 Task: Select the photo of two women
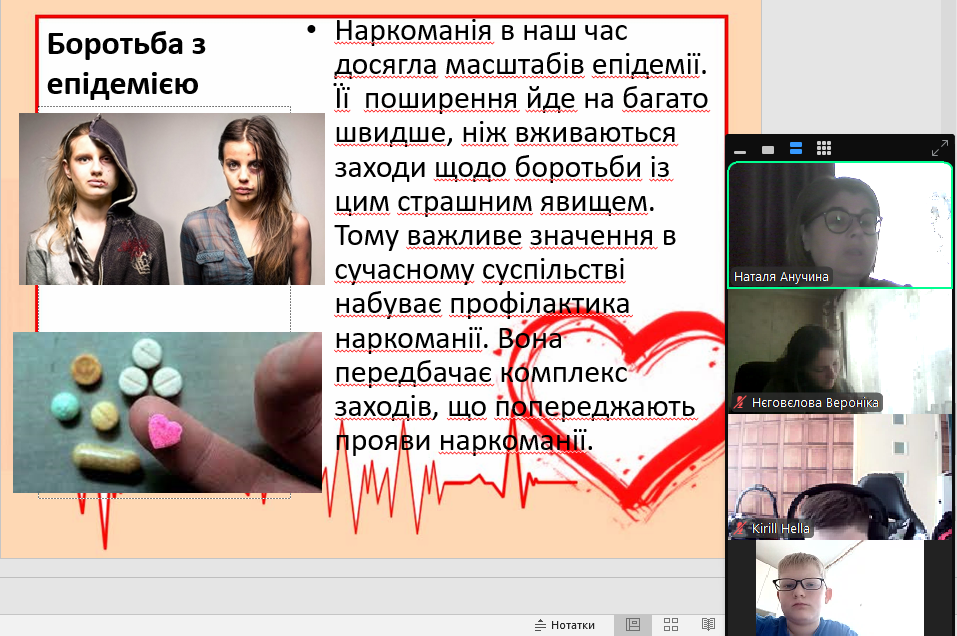[x=172, y=199]
